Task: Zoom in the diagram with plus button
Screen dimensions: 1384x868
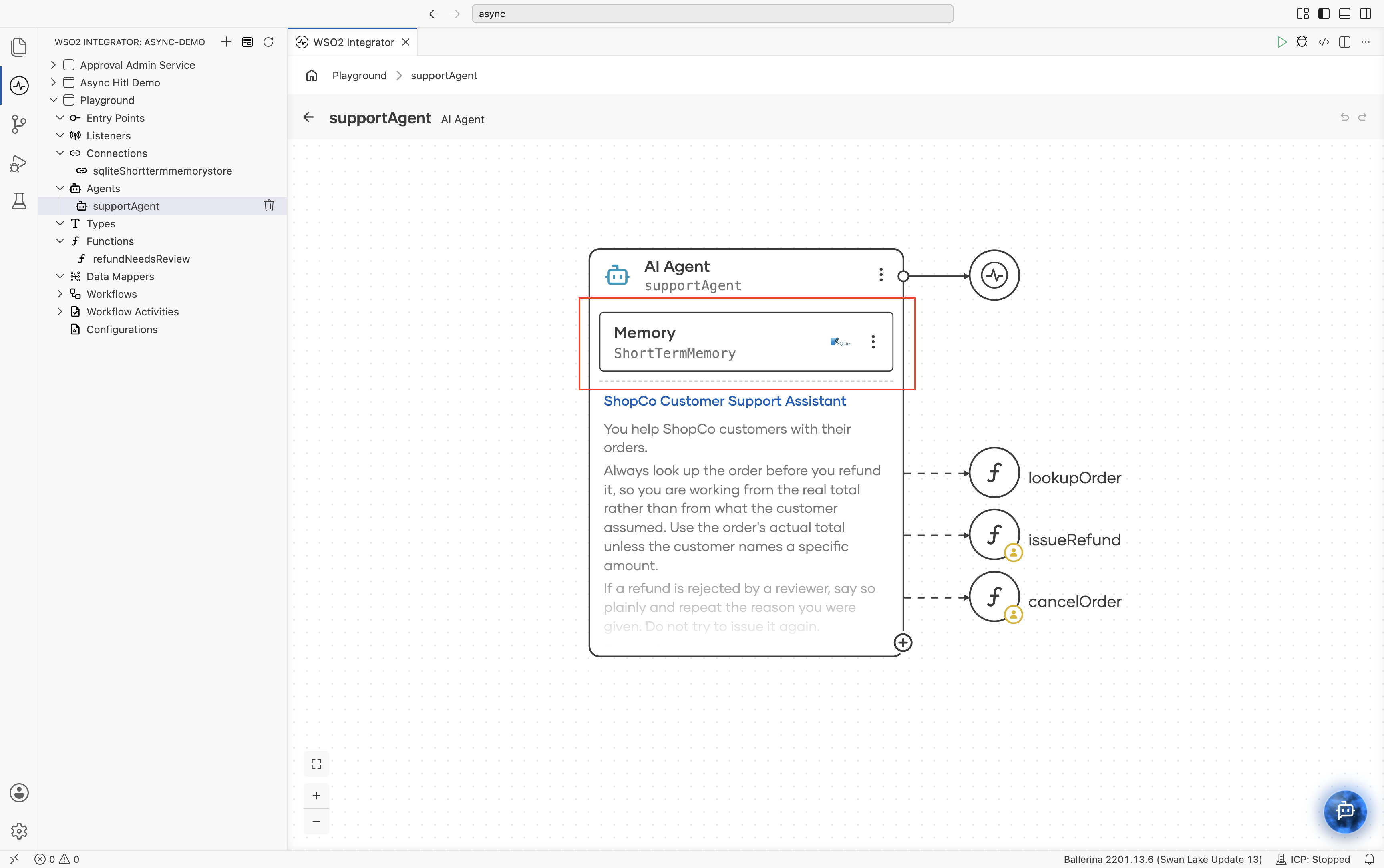Action: click(316, 796)
